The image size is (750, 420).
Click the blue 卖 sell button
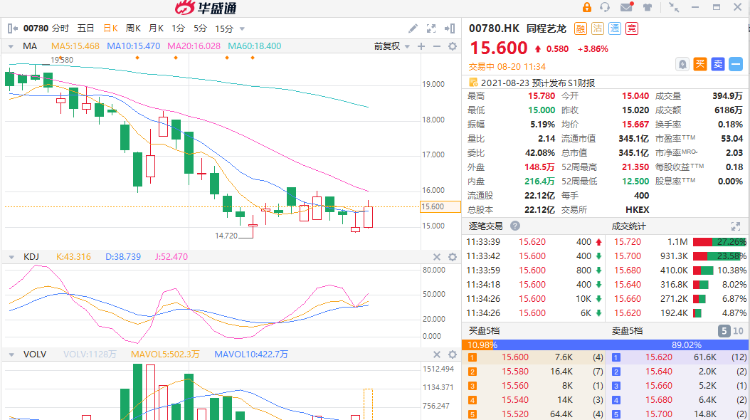(718, 64)
